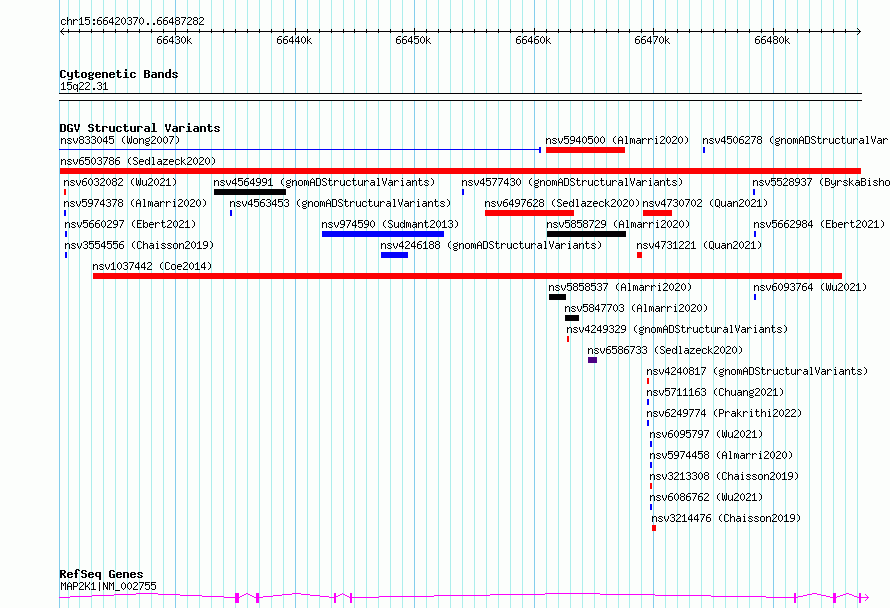The width and height of the screenshot is (890, 608).
Task: Select the red nsv4730702 variant bar
Action: 657,213
